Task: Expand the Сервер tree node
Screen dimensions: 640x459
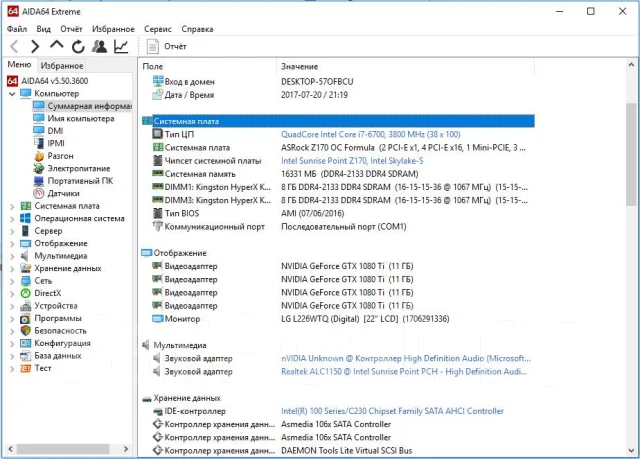Action: [12, 231]
